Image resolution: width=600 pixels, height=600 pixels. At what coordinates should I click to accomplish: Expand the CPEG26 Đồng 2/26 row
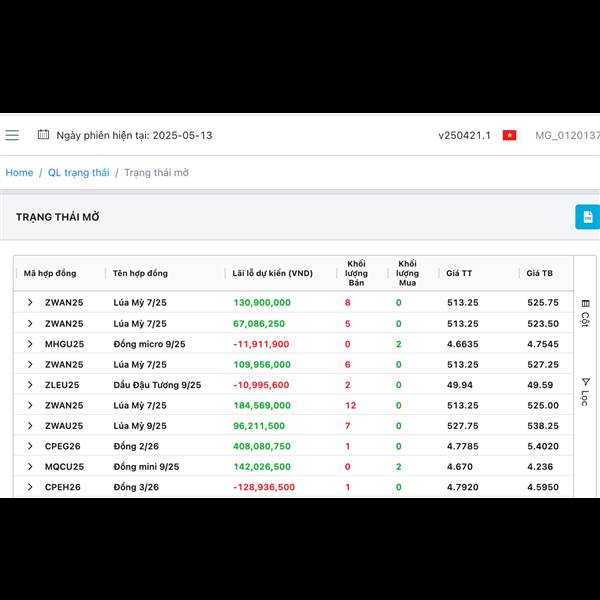[x=30, y=446]
